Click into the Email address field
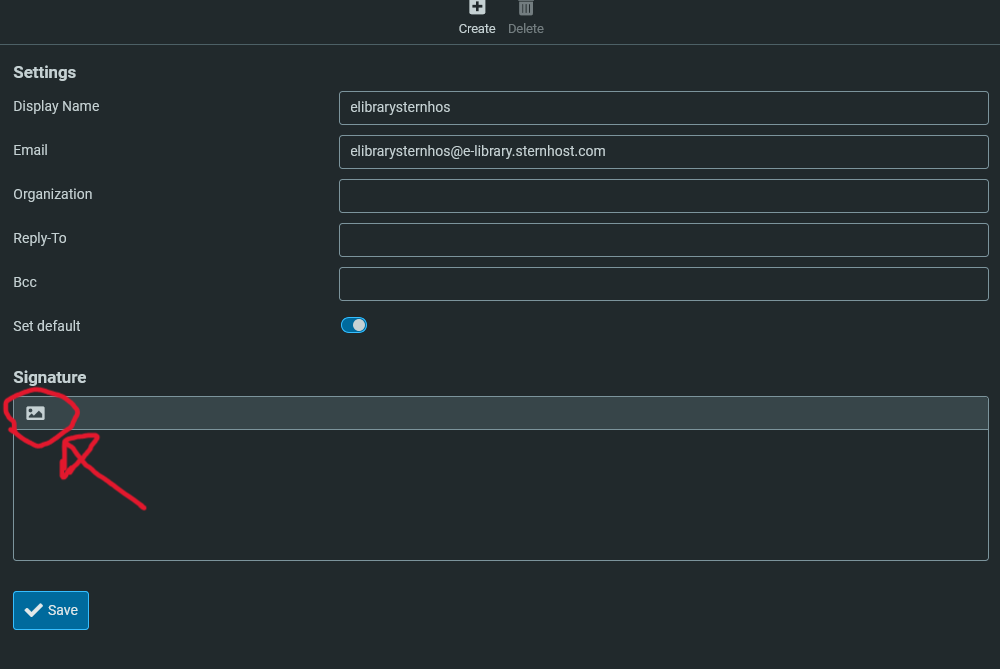This screenshot has height=669, width=1000. [x=663, y=152]
